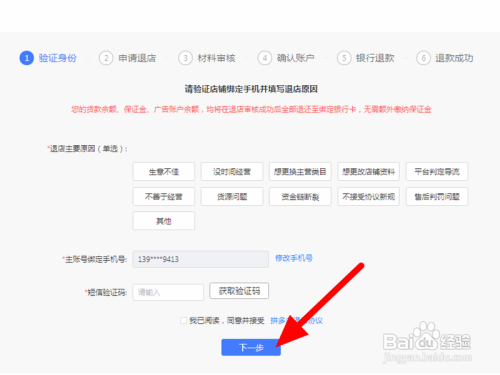Click step 3 材料审核
This screenshot has width=500, height=375.
(x=207, y=58)
